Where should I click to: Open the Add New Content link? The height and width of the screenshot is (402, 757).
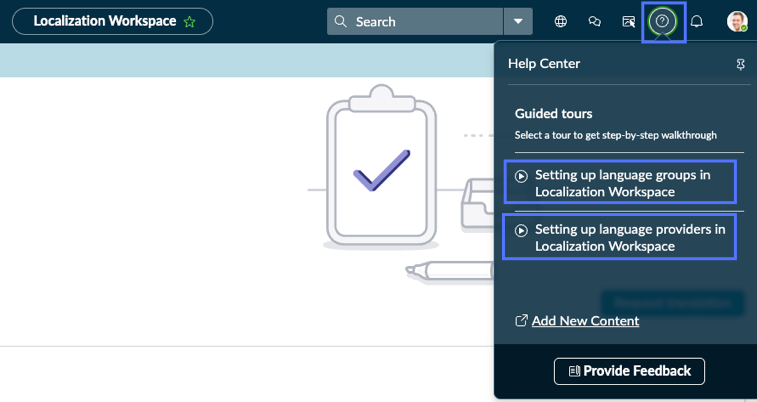point(585,321)
